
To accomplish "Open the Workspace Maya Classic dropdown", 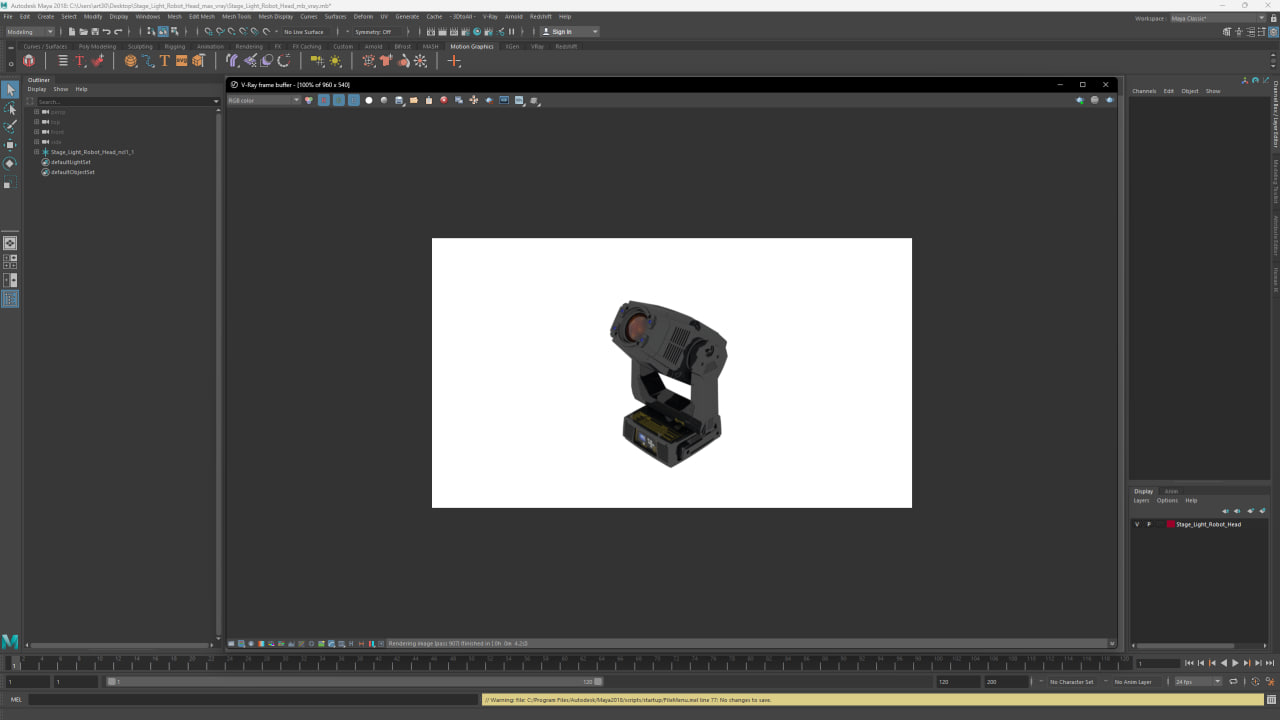I will [1218, 18].
